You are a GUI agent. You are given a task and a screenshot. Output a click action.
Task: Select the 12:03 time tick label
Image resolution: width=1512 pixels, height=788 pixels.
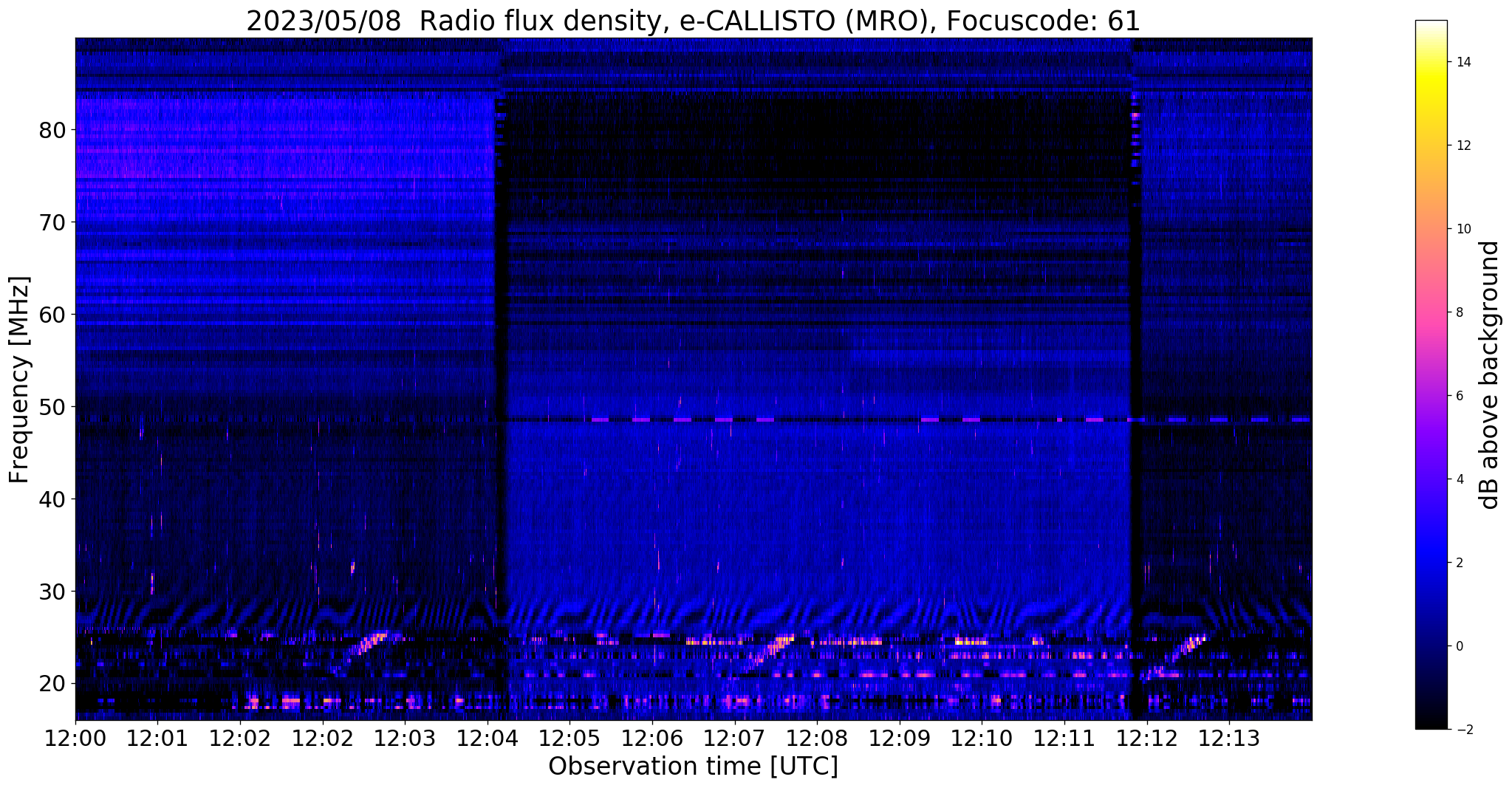pos(406,738)
